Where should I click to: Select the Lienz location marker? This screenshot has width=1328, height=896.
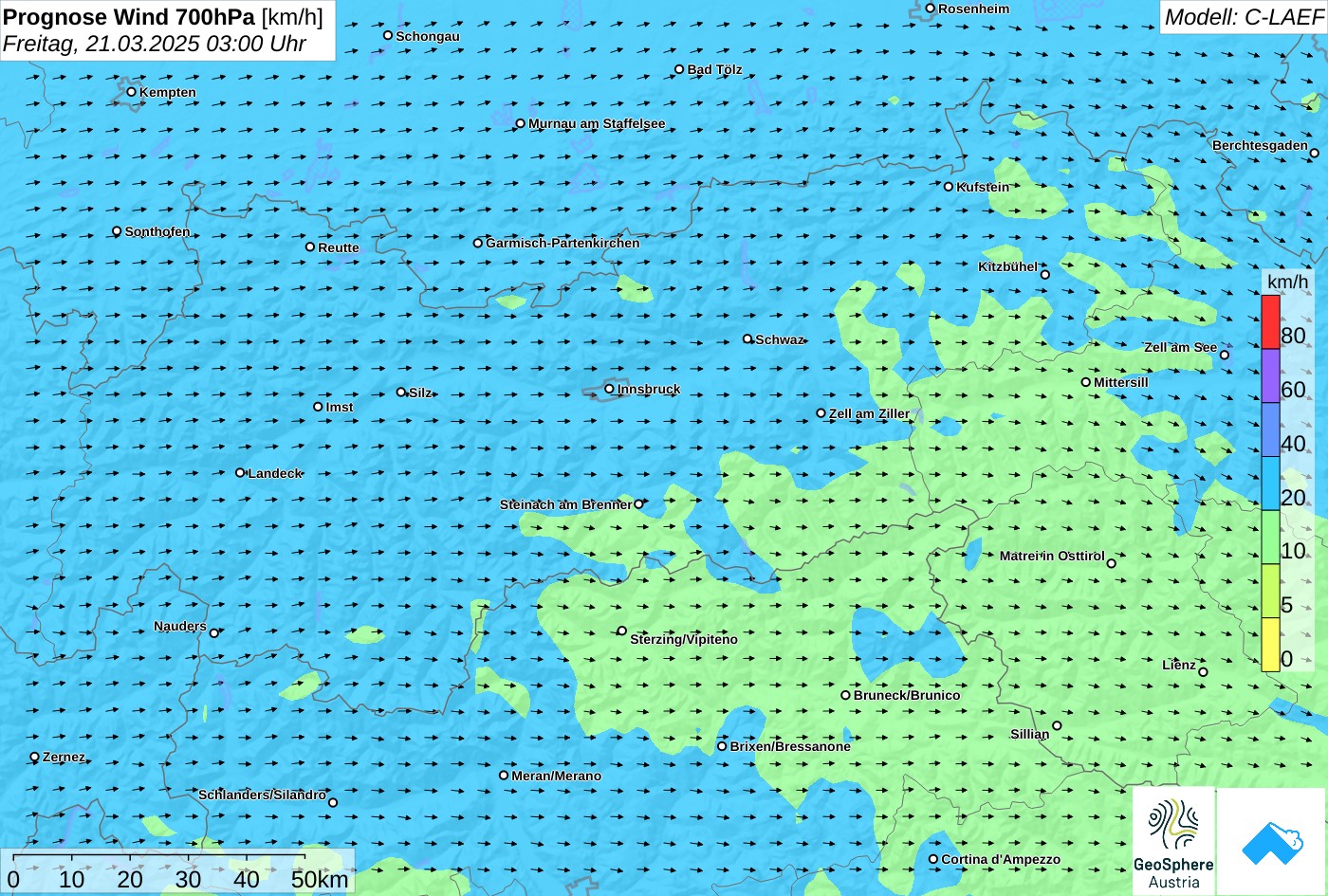1203,672
